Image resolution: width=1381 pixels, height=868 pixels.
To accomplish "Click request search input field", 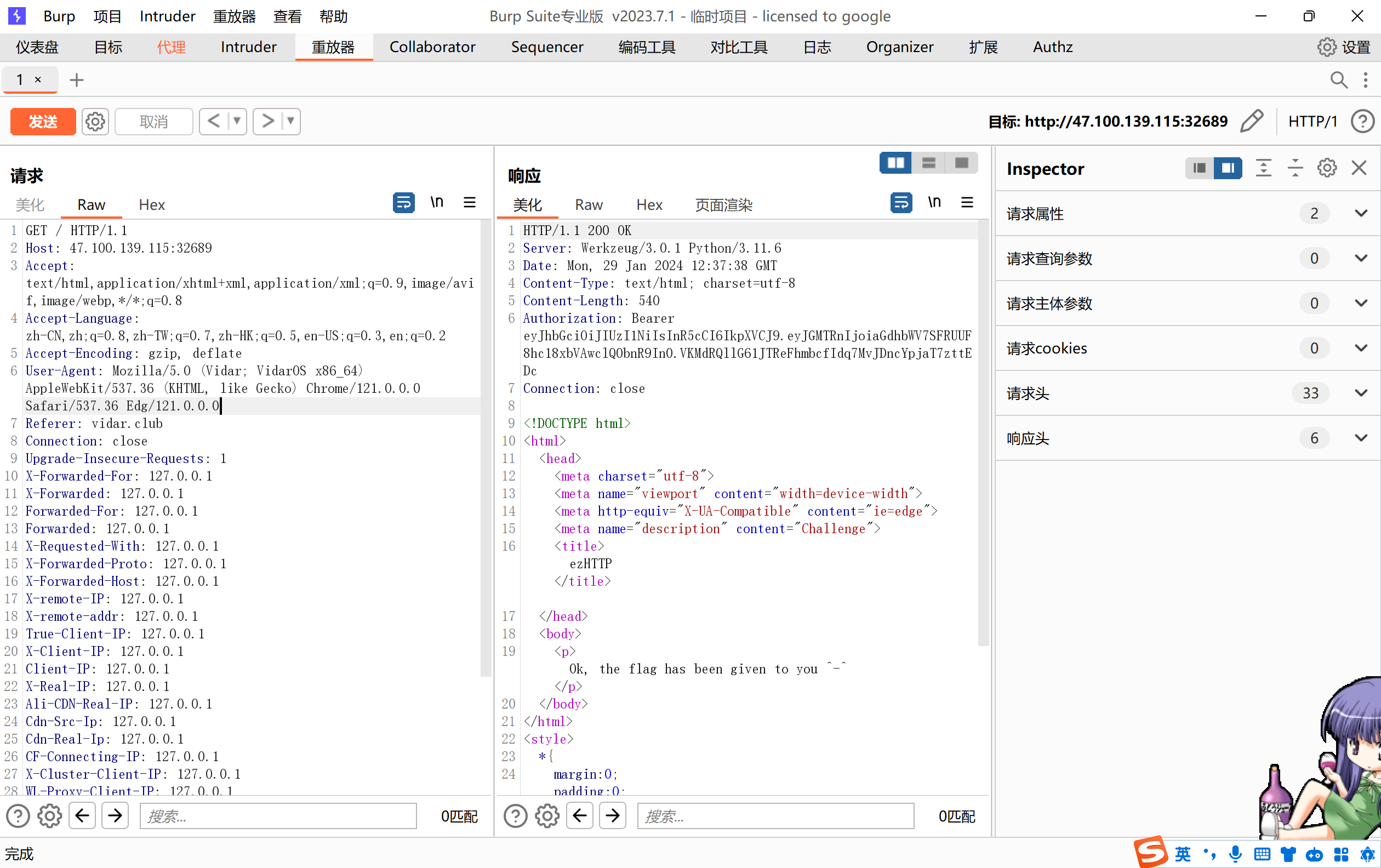I will [x=278, y=816].
